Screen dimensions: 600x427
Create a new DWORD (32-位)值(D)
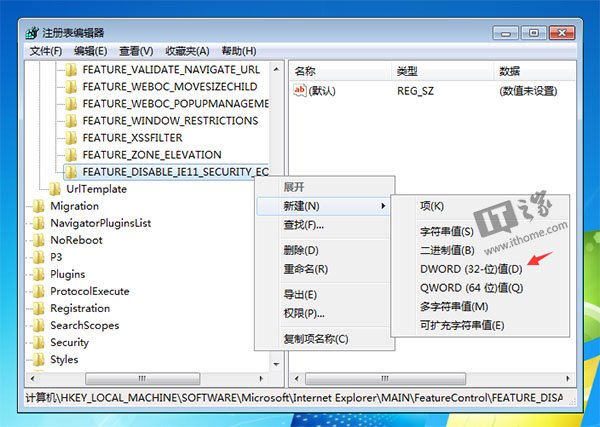[480, 269]
